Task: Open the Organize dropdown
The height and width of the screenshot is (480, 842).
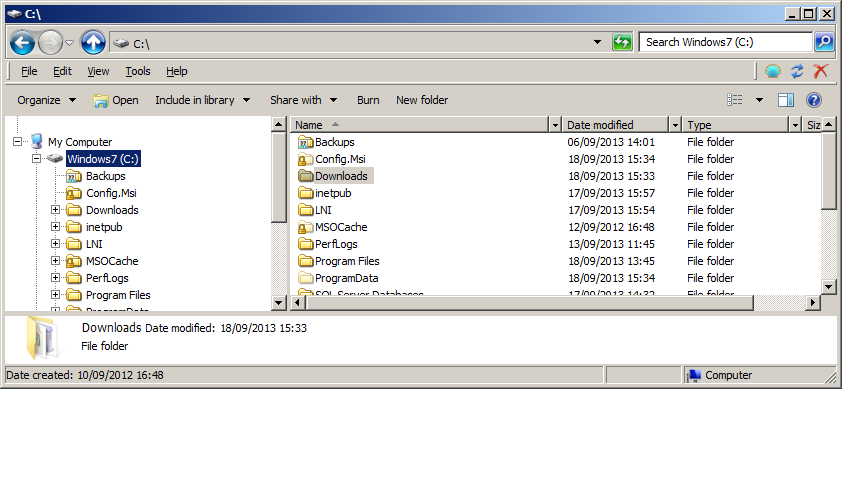Action: click(46, 100)
